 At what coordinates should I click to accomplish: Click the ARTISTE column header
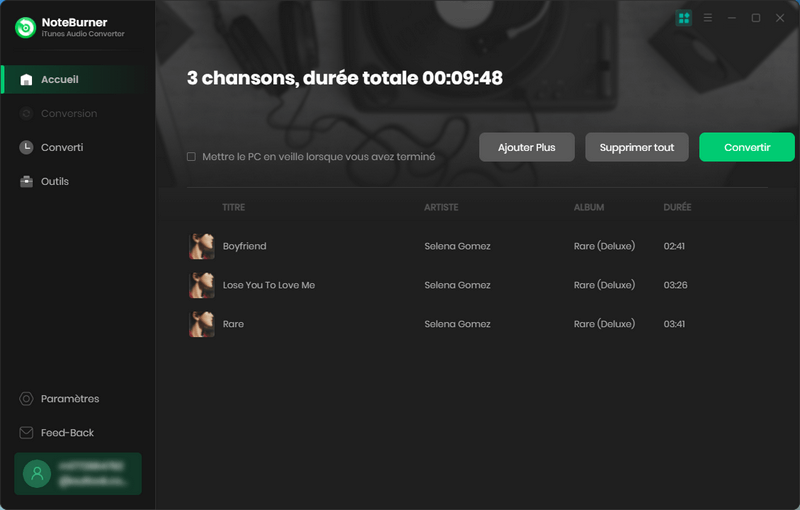click(441, 207)
